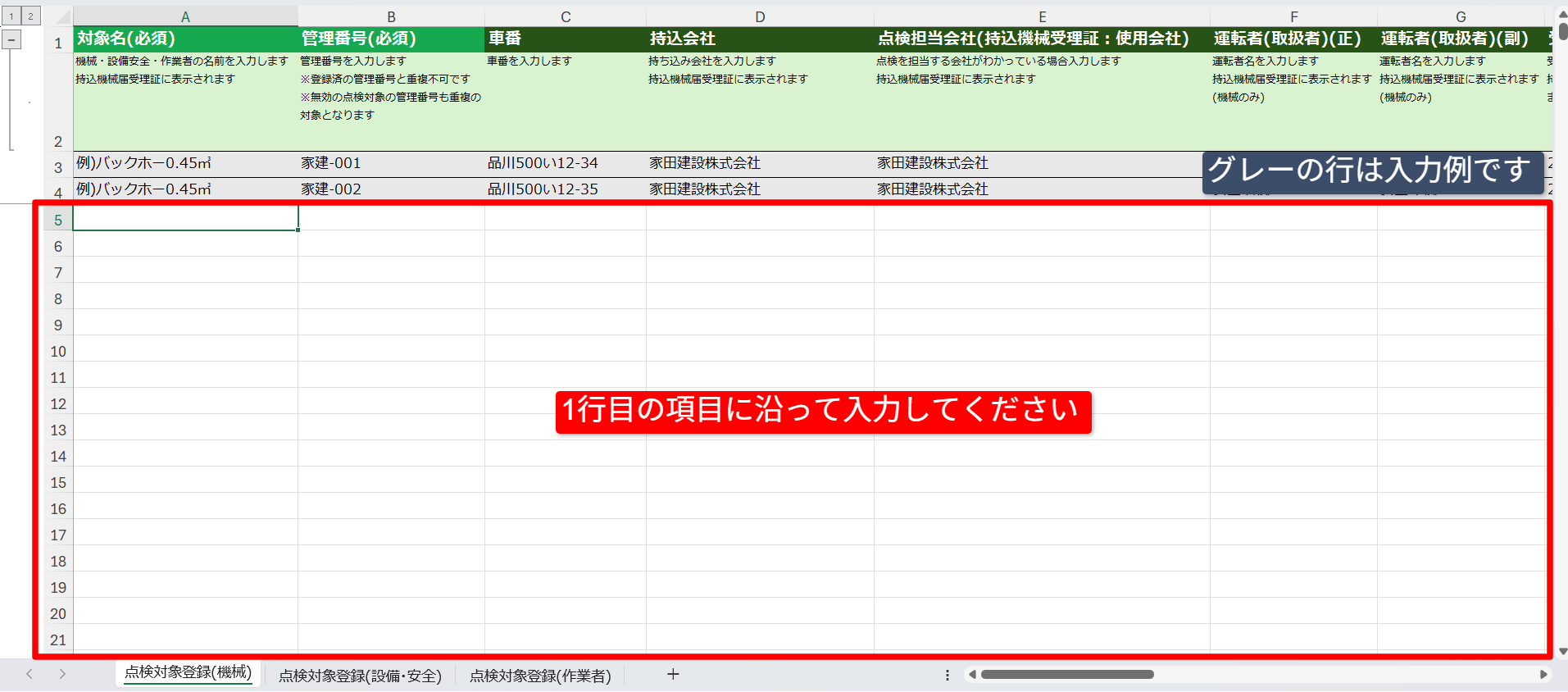This screenshot has width=1568, height=692.
Task: Click the three-dot tab bar resize handle
Action: click(948, 675)
